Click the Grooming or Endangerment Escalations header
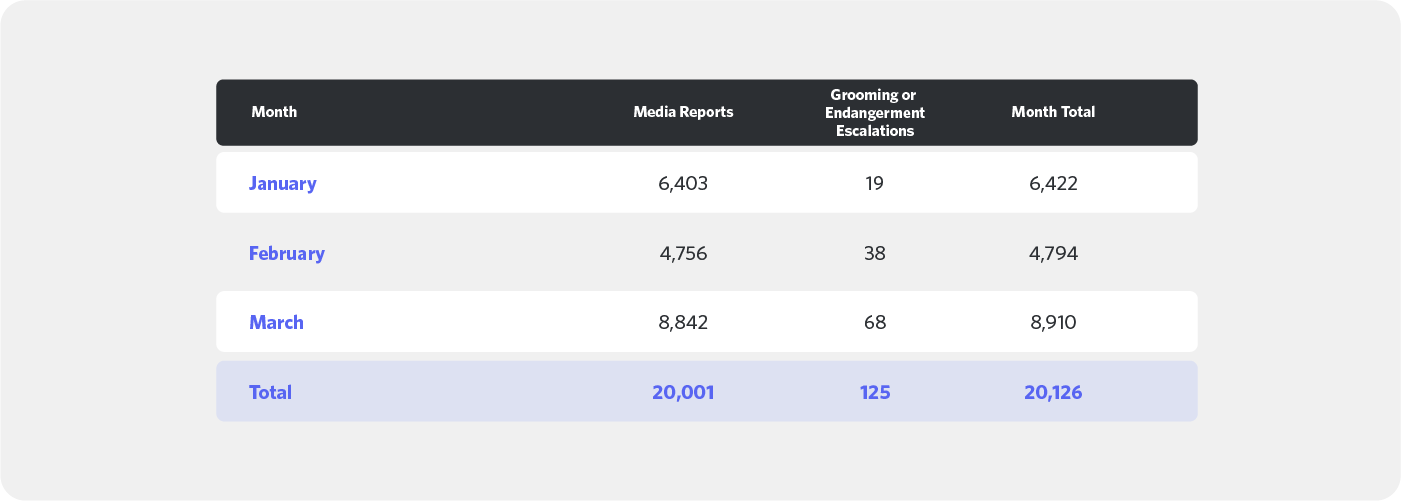This screenshot has height=501, width=1401. point(875,112)
